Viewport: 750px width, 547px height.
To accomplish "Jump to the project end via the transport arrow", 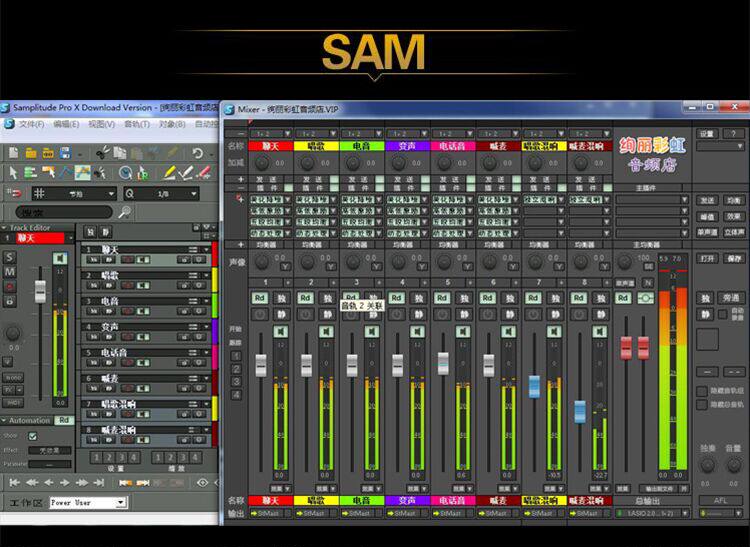I will (99, 482).
